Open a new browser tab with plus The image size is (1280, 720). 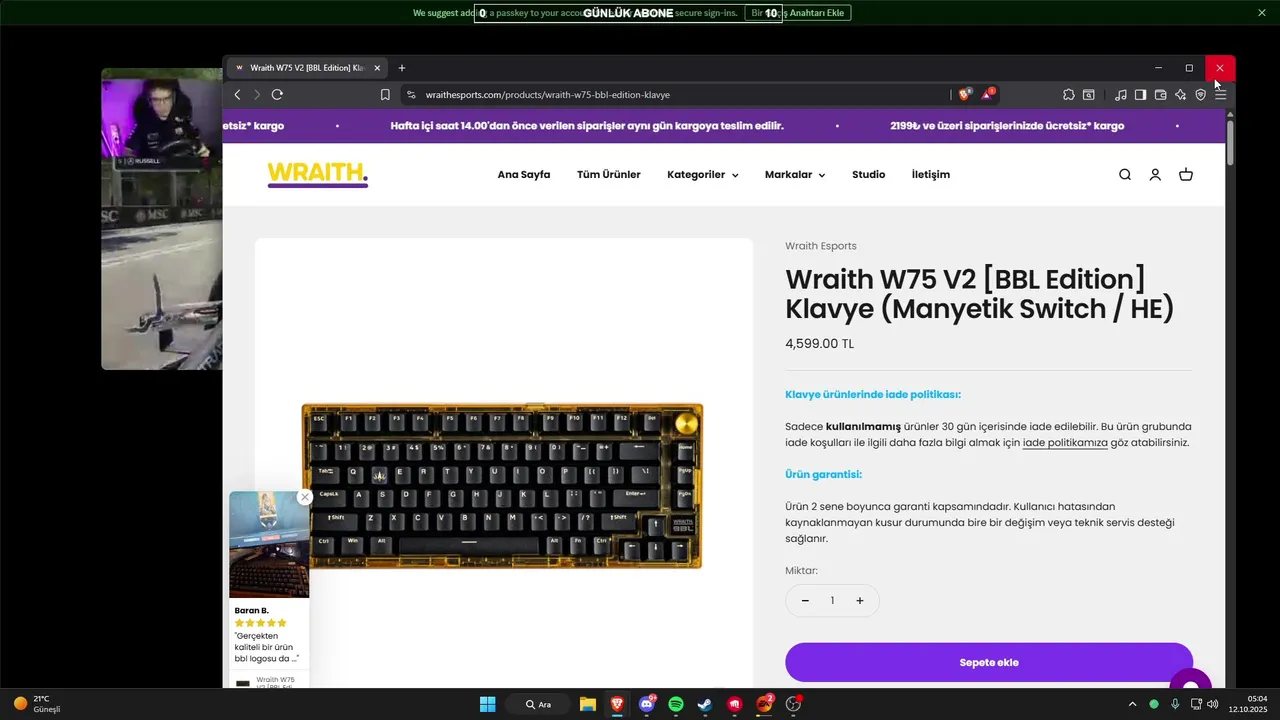pos(402,68)
